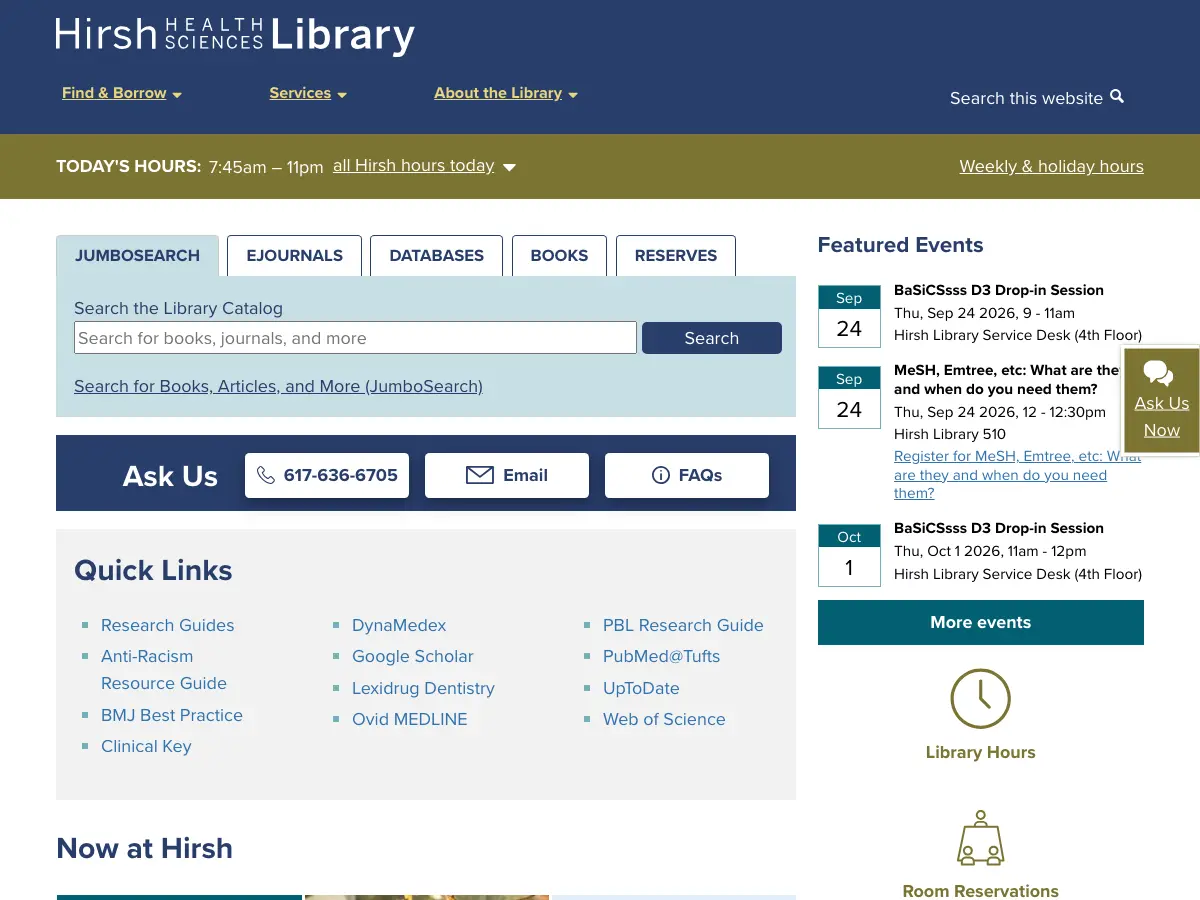1200x900 pixels.
Task: Open MeSH, Emtree, etc event title
Action: pyautogui.click(x=1007, y=379)
